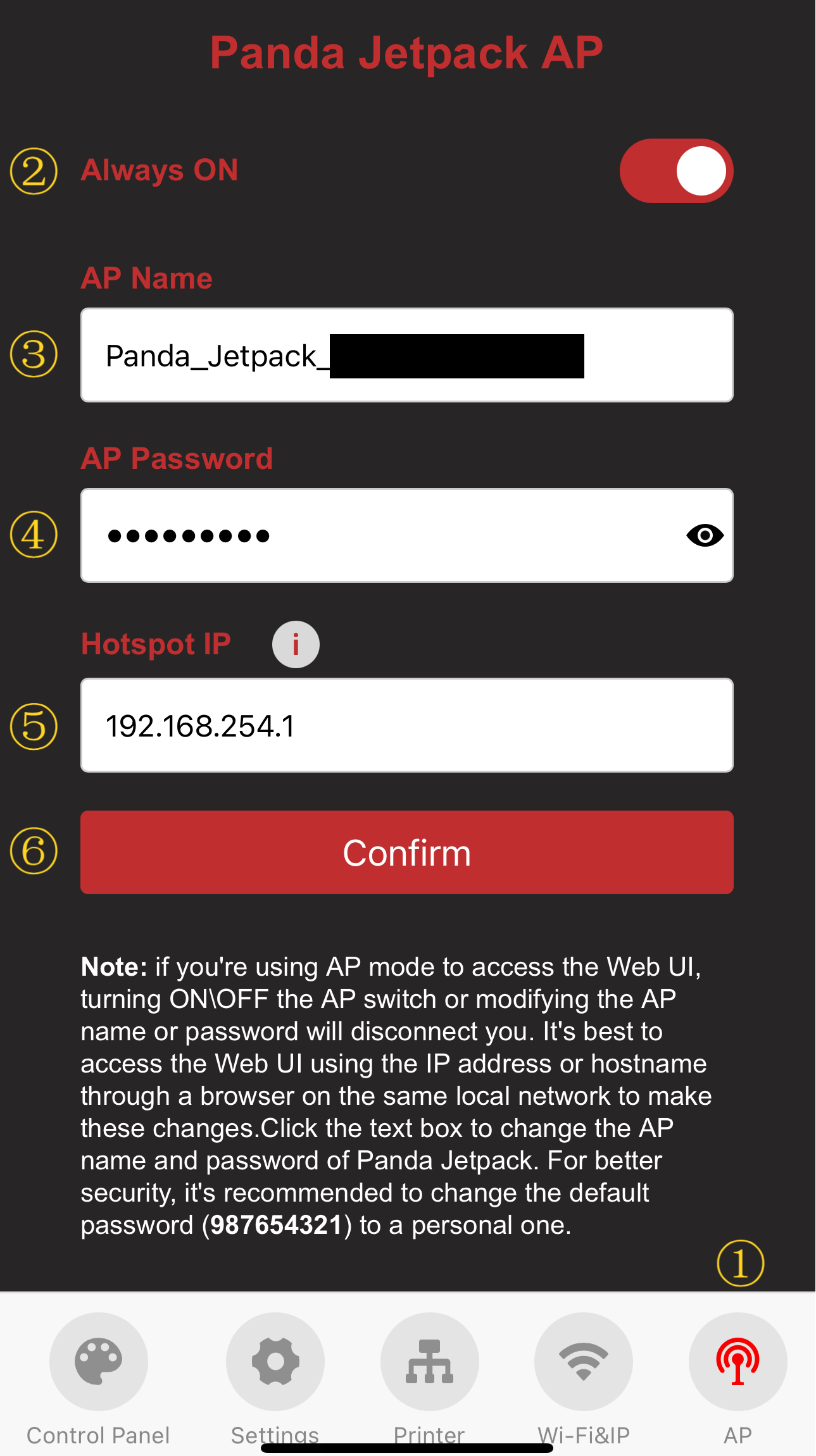Image resolution: width=816 pixels, height=1456 pixels.
Task: Switch to the Printer tab label
Action: (429, 1435)
